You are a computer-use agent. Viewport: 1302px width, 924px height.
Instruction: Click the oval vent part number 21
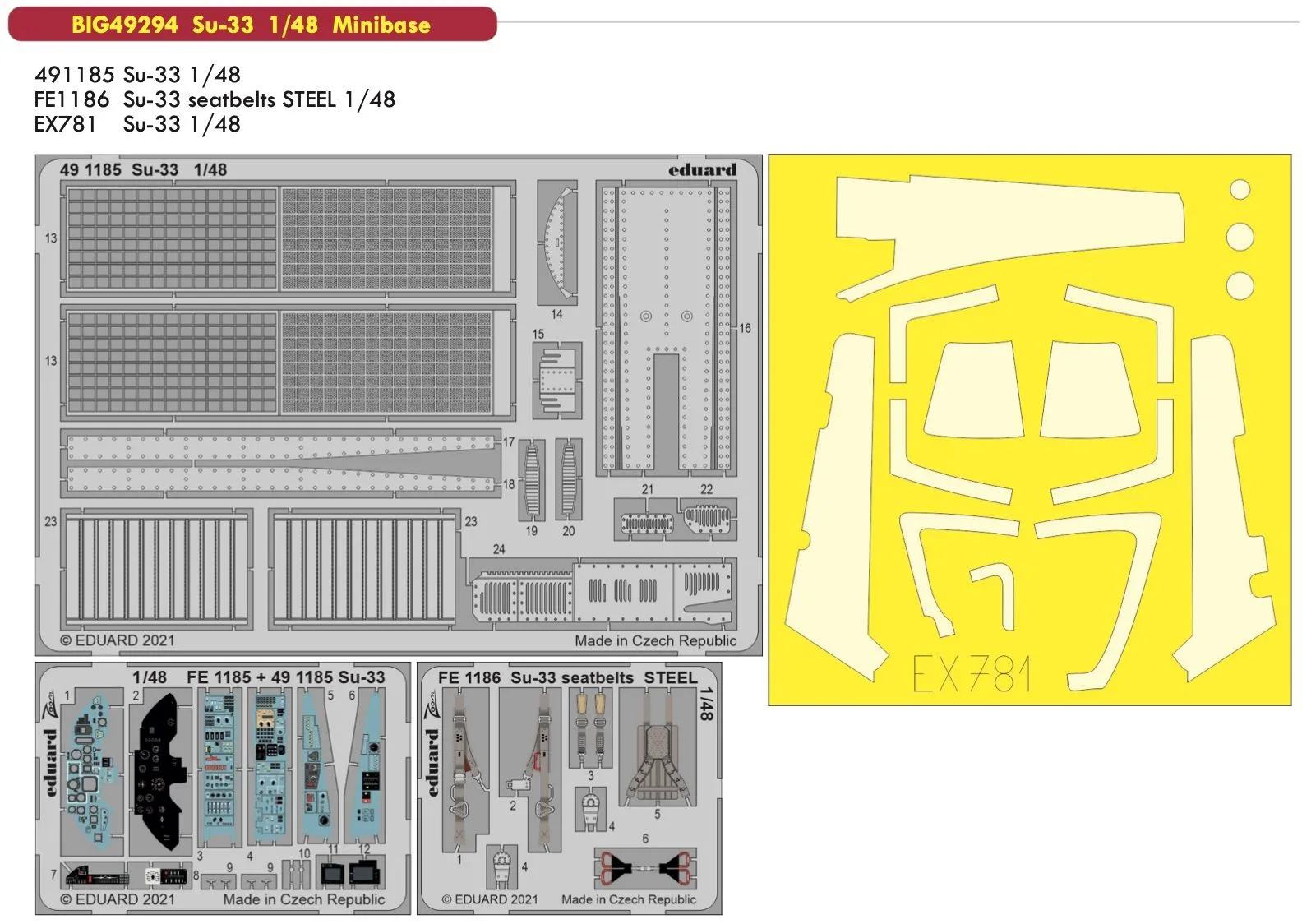tap(646, 523)
